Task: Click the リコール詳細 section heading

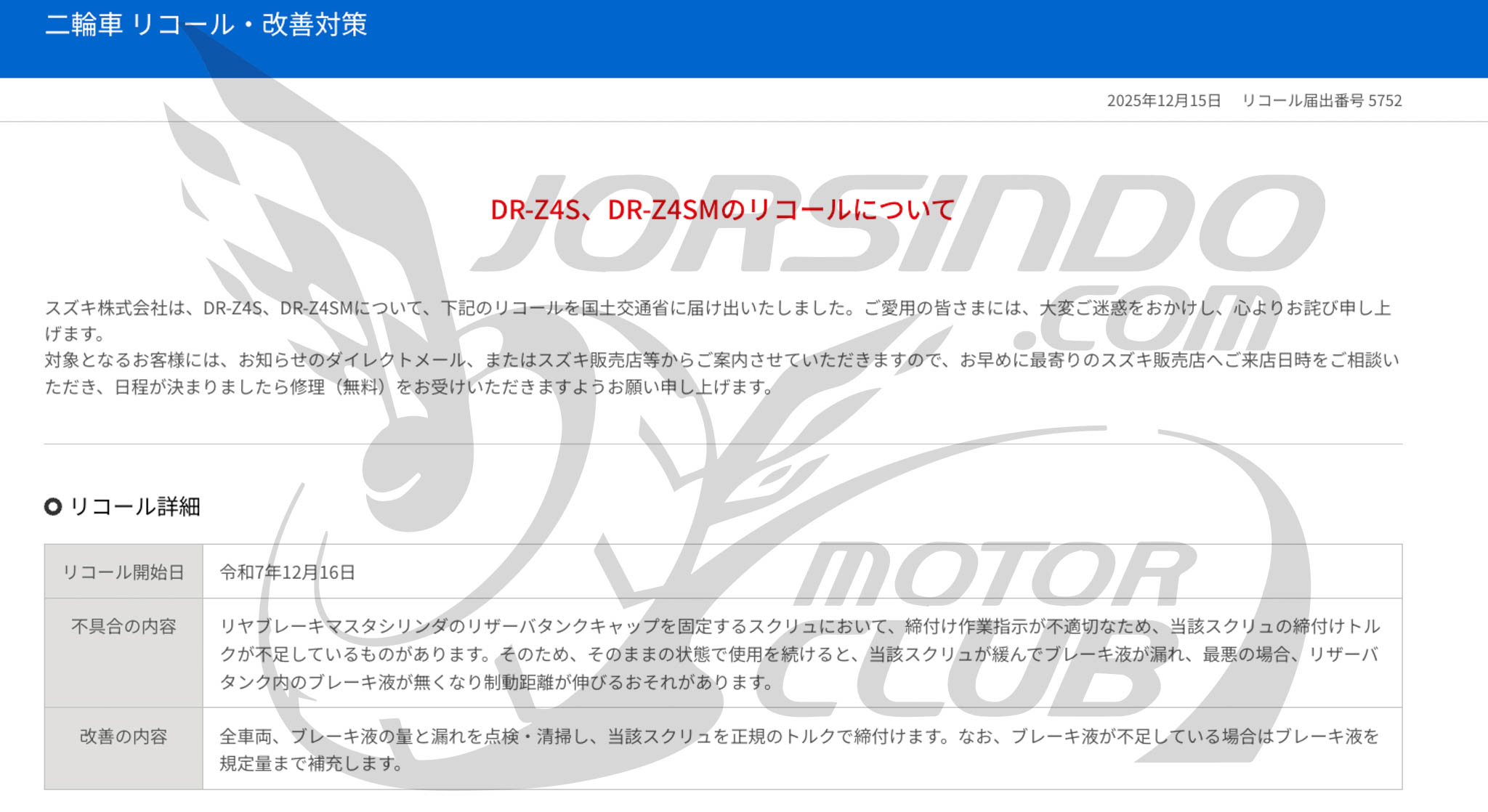Action: coord(134,506)
